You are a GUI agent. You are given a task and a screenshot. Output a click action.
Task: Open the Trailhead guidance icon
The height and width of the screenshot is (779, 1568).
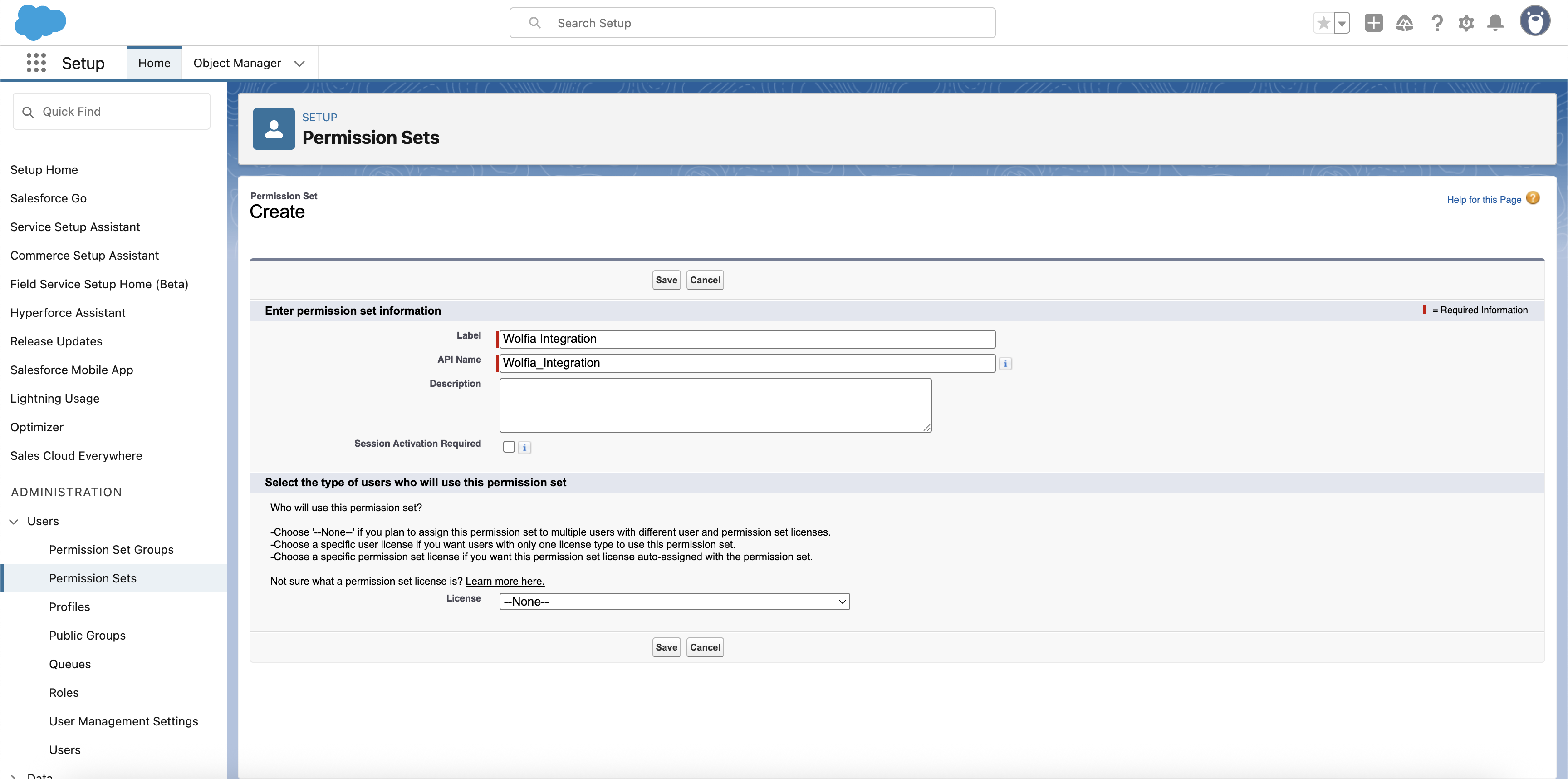[1404, 23]
